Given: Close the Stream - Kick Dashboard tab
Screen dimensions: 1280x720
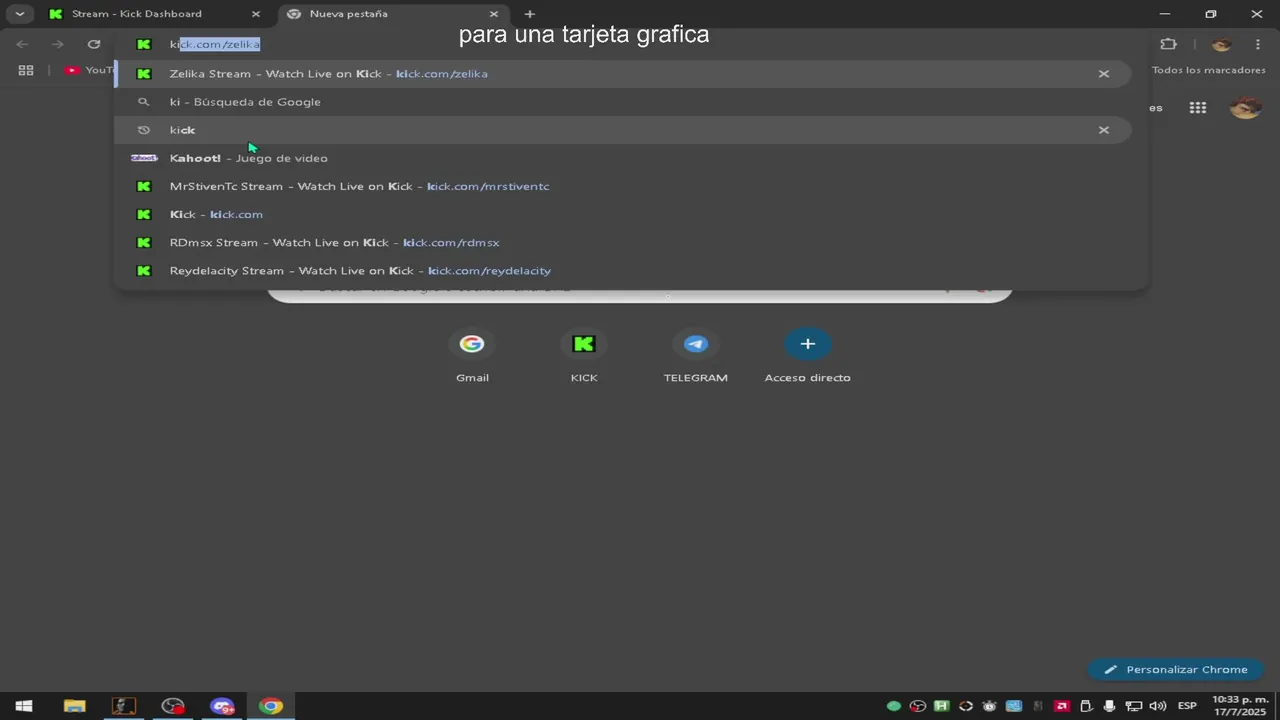Looking at the screenshot, I should [x=255, y=14].
